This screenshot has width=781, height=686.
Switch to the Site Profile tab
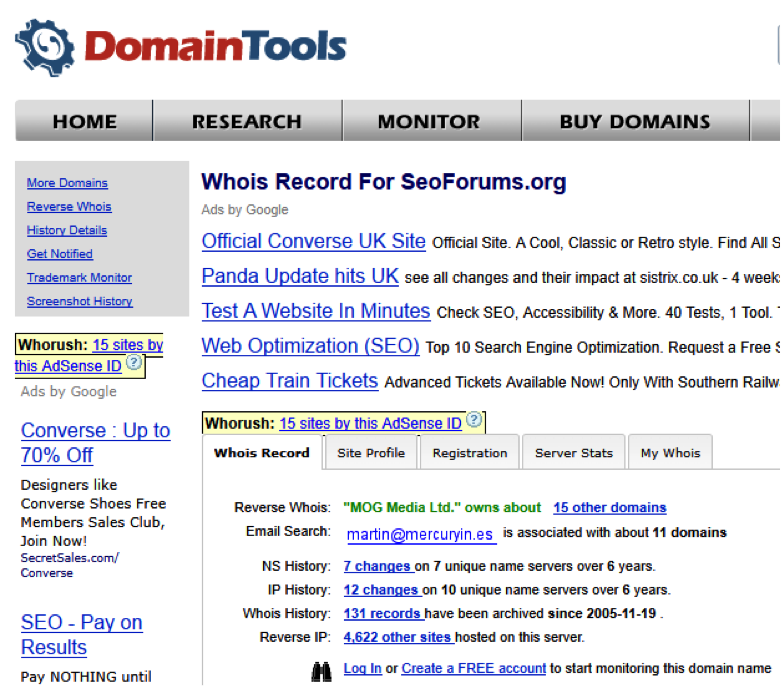(370, 453)
